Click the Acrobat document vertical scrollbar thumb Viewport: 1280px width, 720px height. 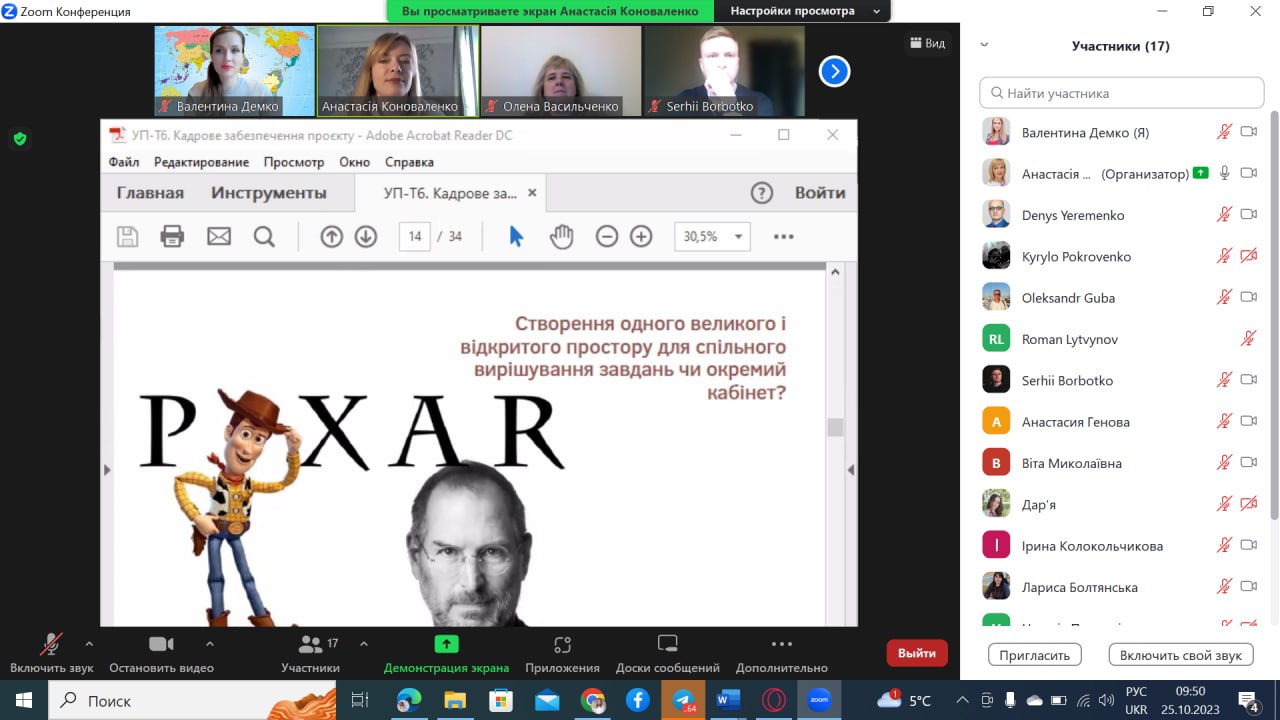(835, 427)
